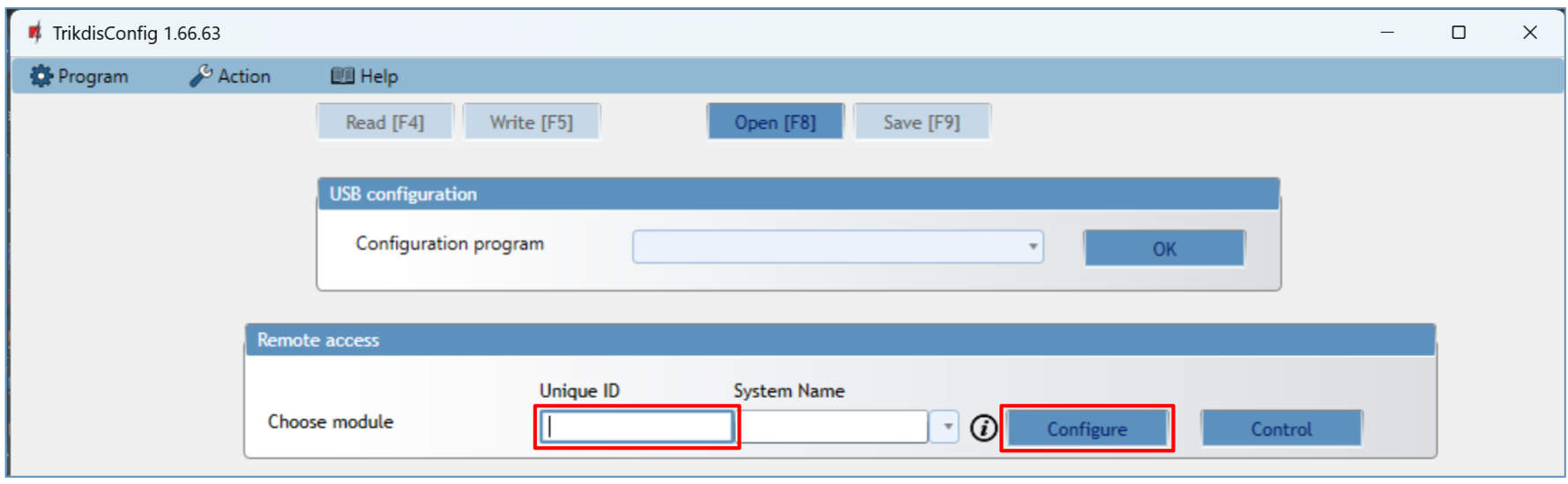Click the Read [F4] button
This screenshot has height=484, width=1568.
(385, 123)
